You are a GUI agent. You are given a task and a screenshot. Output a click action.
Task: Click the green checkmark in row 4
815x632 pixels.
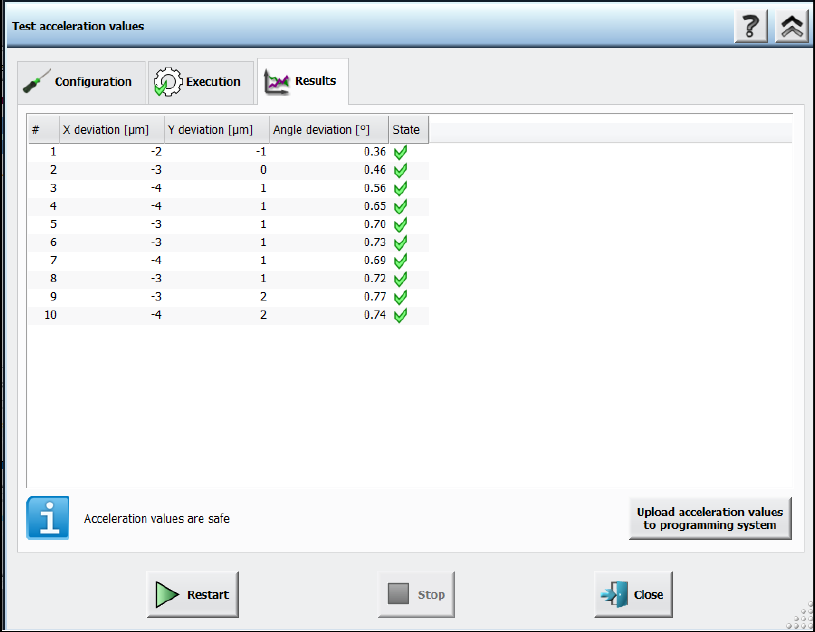400,207
